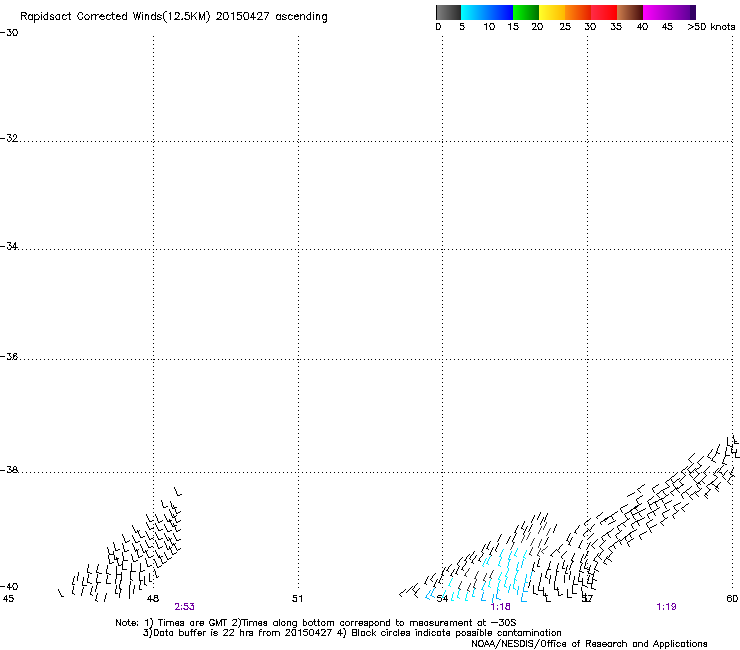Click the word 'ascending' in the title
Screen dimensions: 740x650
point(301,17)
